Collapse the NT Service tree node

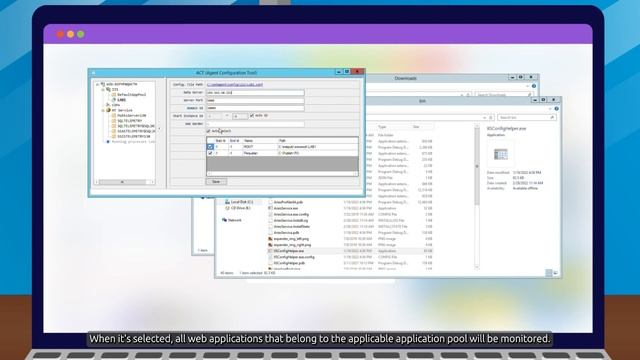[103, 111]
